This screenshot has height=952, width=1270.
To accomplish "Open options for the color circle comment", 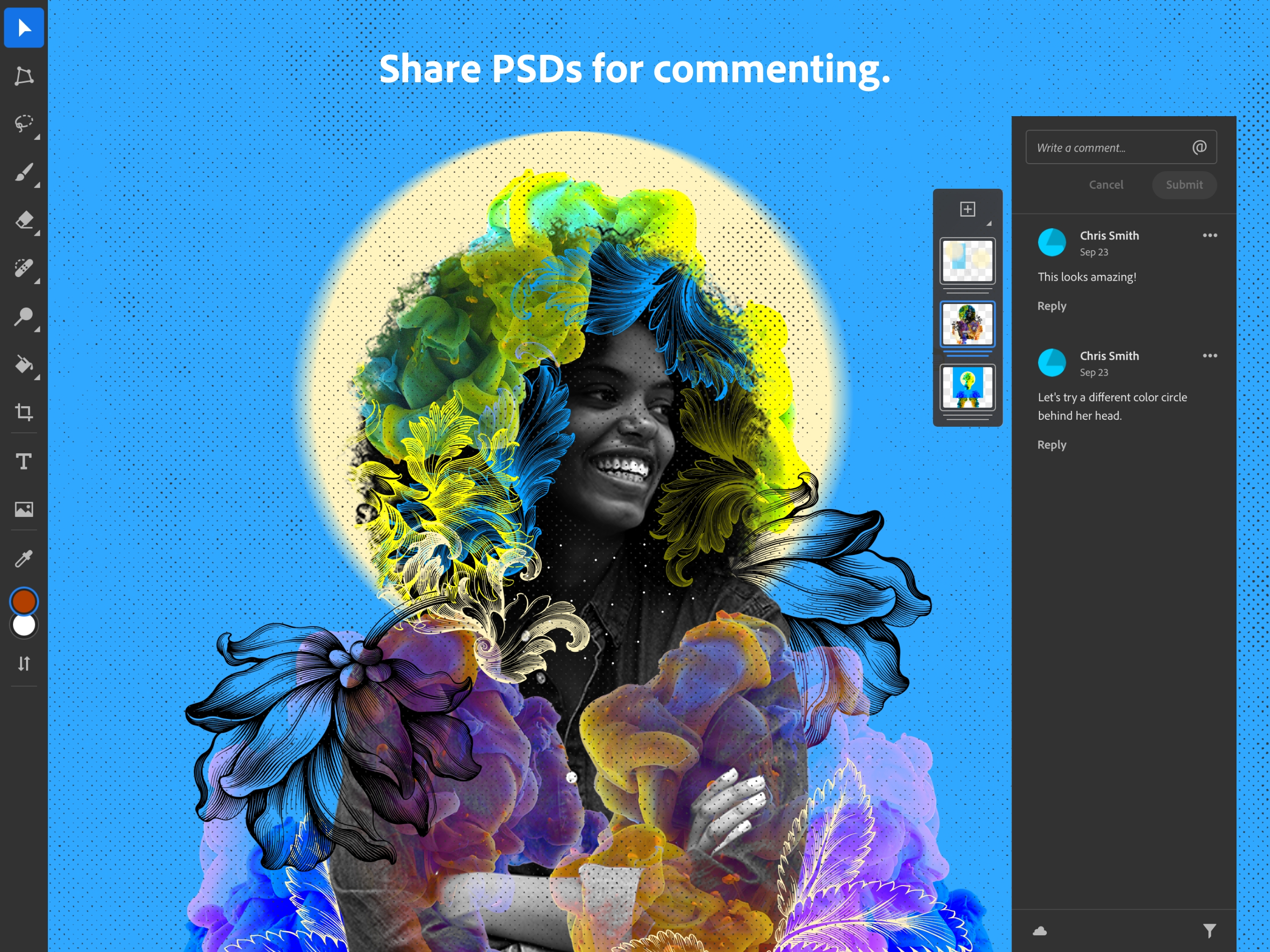I will point(1210,356).
